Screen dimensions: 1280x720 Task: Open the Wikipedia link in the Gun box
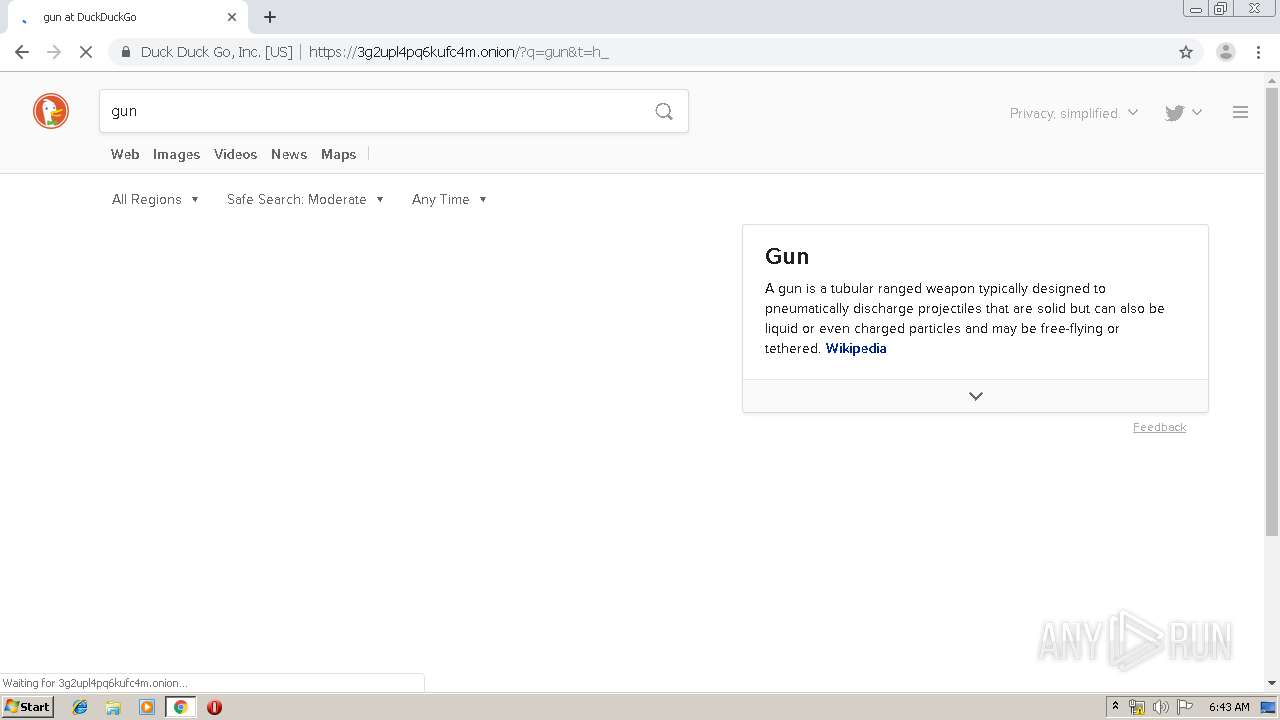856,348
